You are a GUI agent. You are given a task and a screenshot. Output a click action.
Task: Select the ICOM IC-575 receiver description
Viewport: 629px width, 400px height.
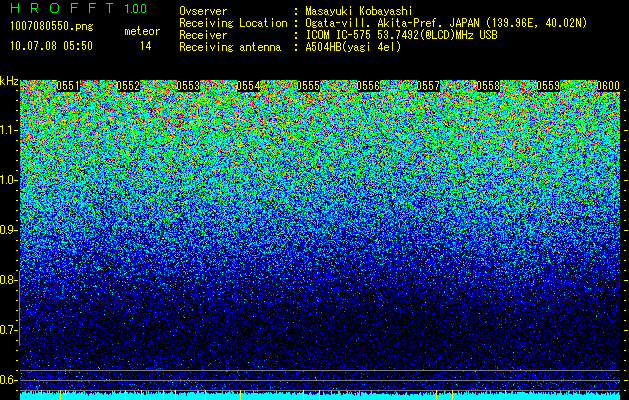[x=401, y=35]
